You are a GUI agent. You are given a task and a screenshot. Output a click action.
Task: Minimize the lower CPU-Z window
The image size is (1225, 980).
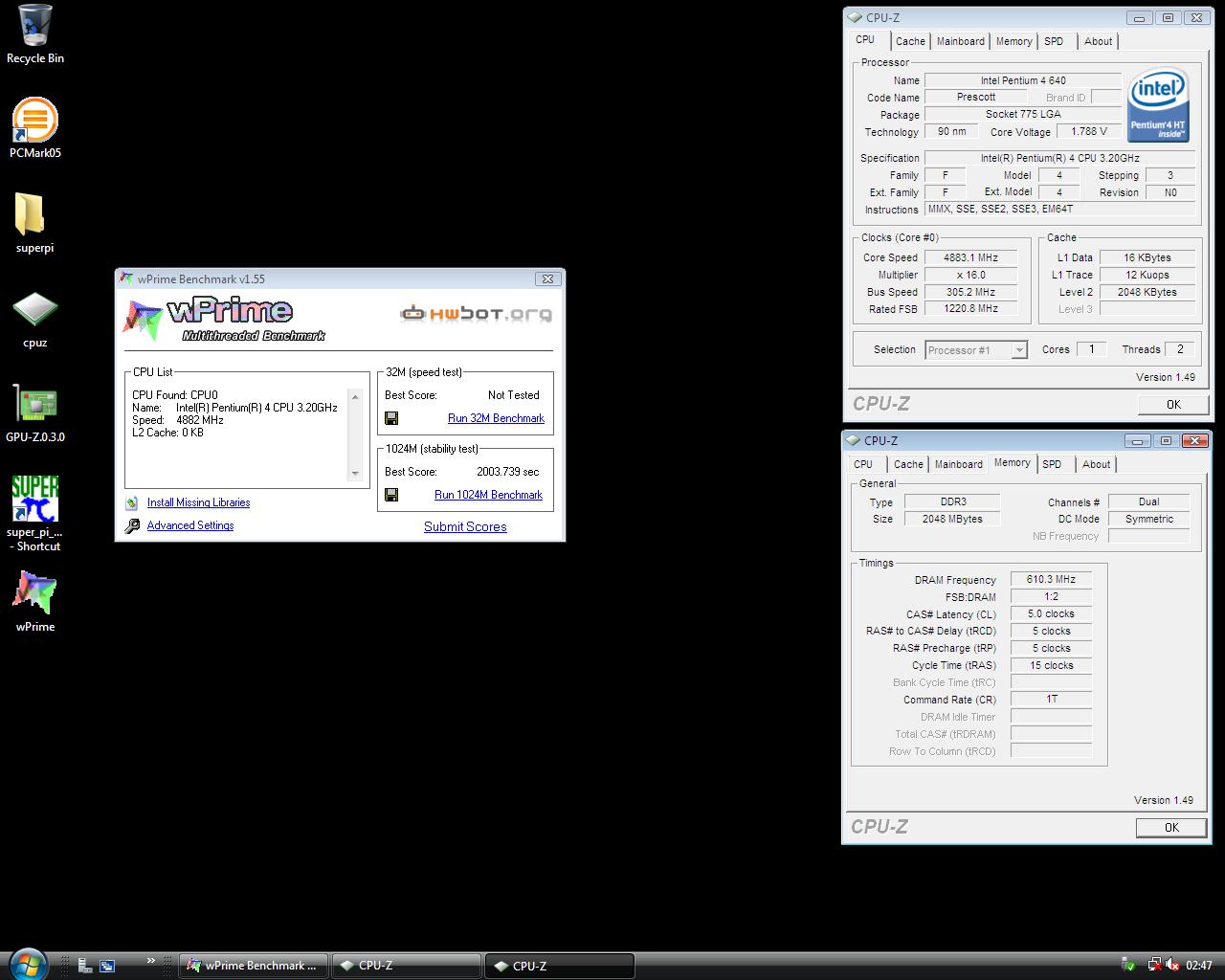pos(1136,440)
